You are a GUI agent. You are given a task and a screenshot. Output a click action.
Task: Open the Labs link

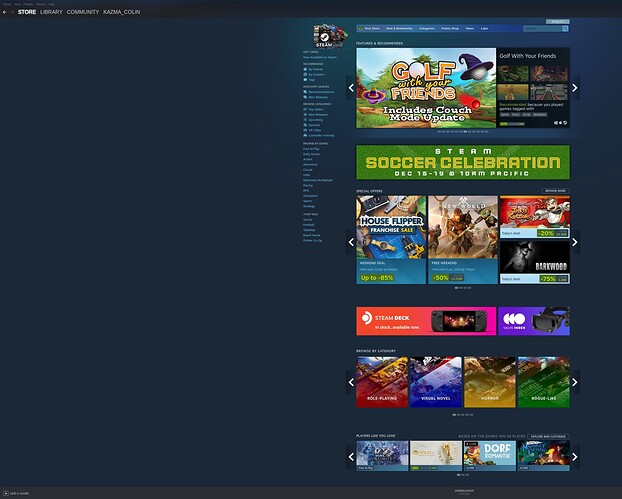(484, 29)
